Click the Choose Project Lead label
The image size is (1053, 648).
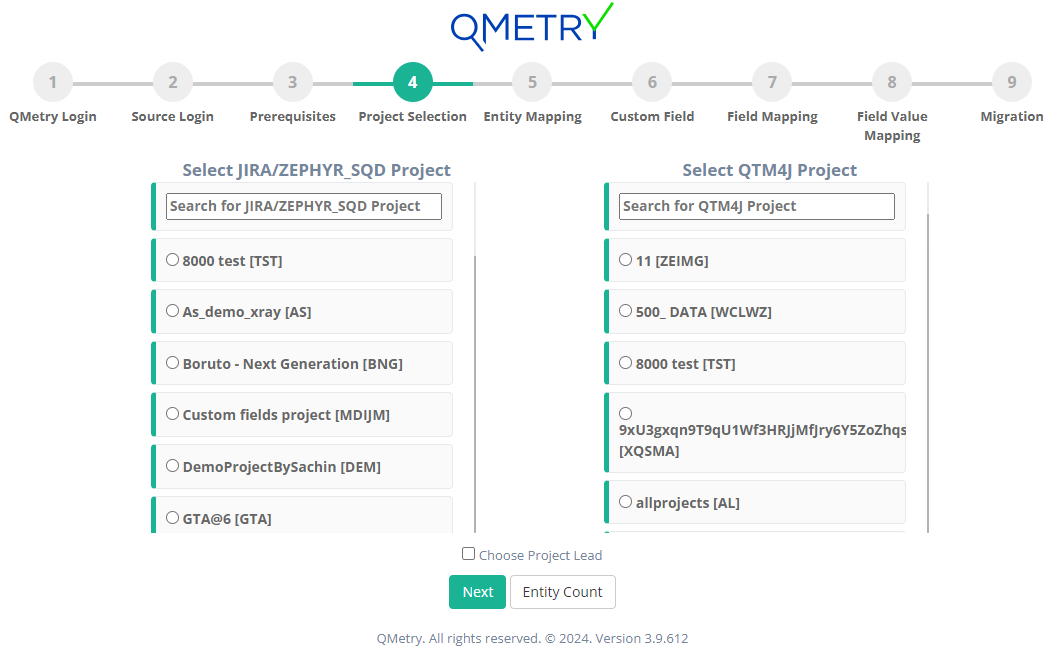coord(541,555)
